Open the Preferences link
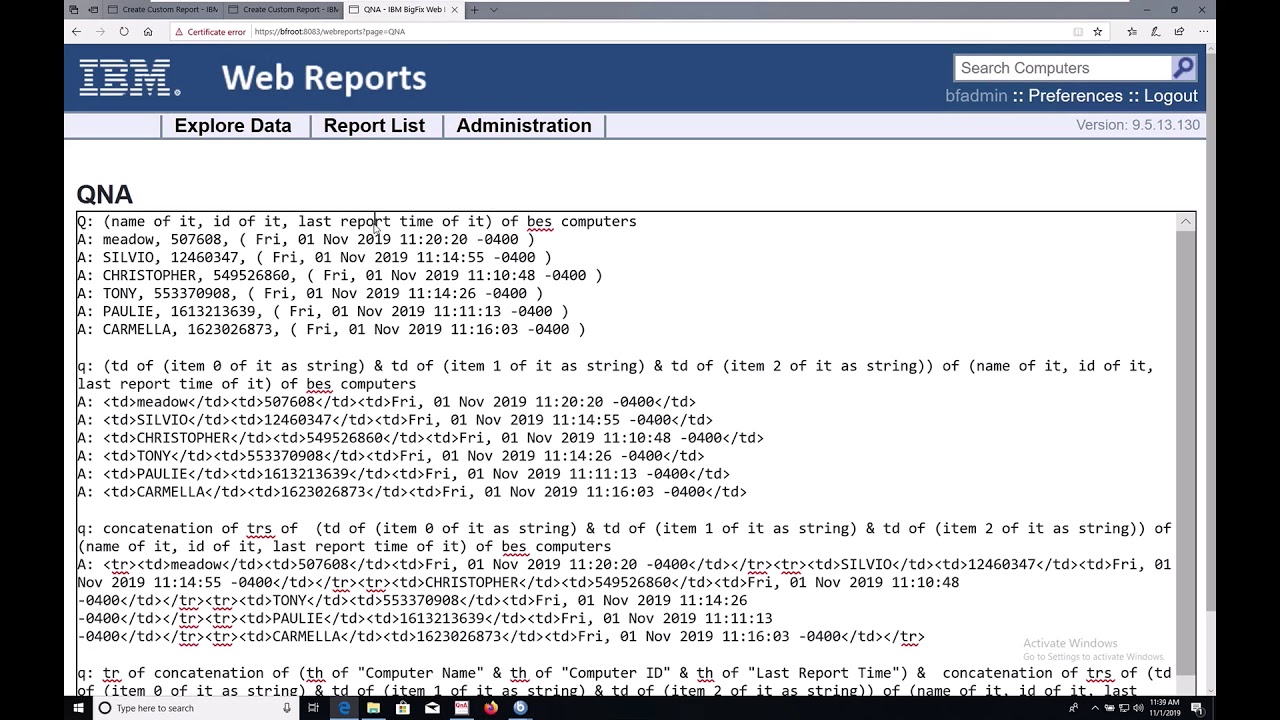The image size is (1280, 720). pyautogui.click(x=1076, y=96)
